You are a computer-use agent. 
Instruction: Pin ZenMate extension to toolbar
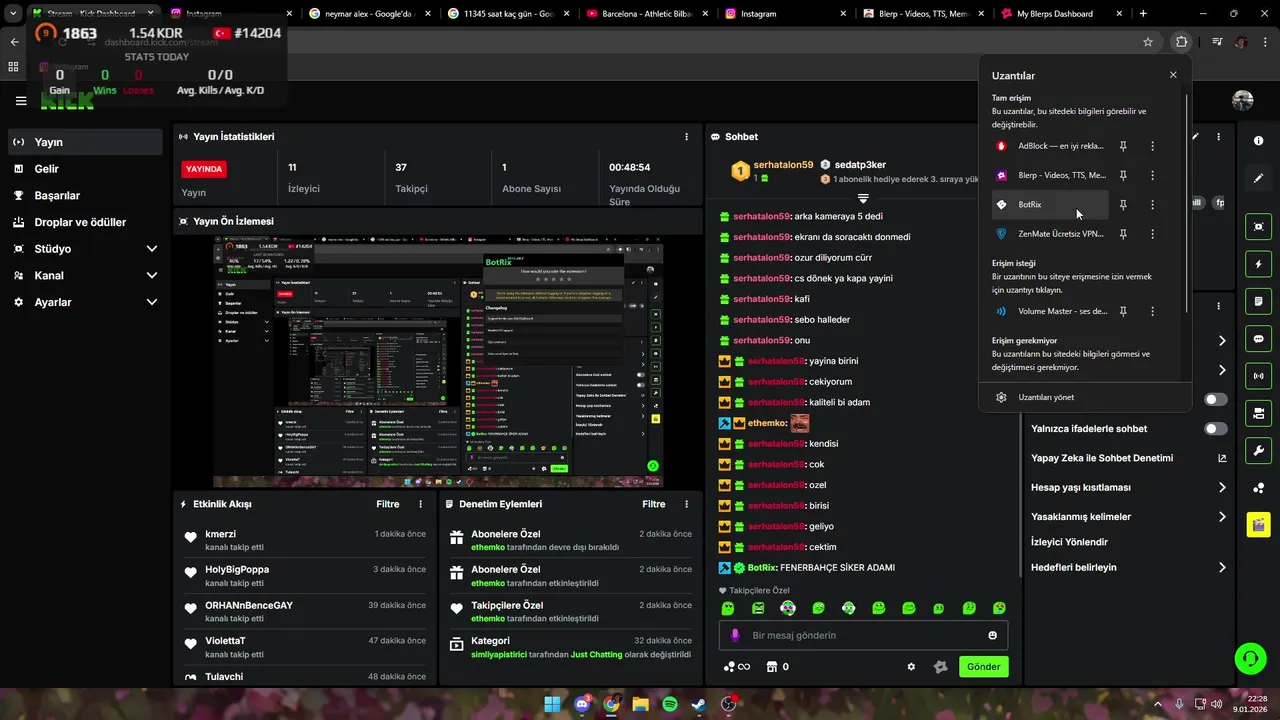(1123, 234)
